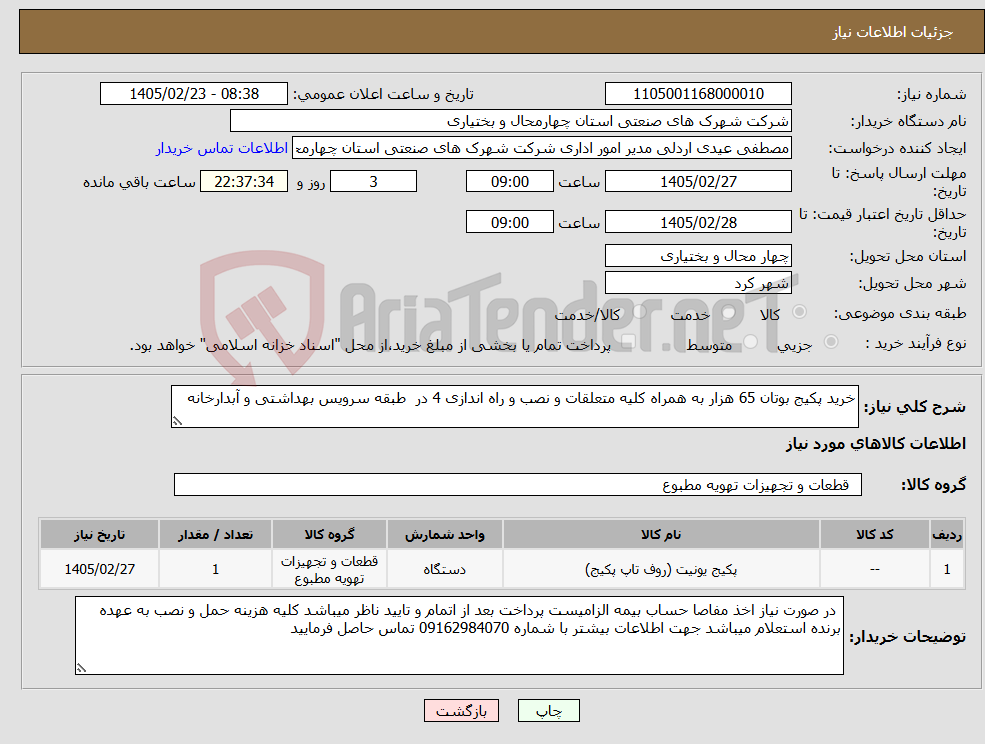Click the unit cell دستگاه
This screenshot has height=744, width=985.
(444, 569)
